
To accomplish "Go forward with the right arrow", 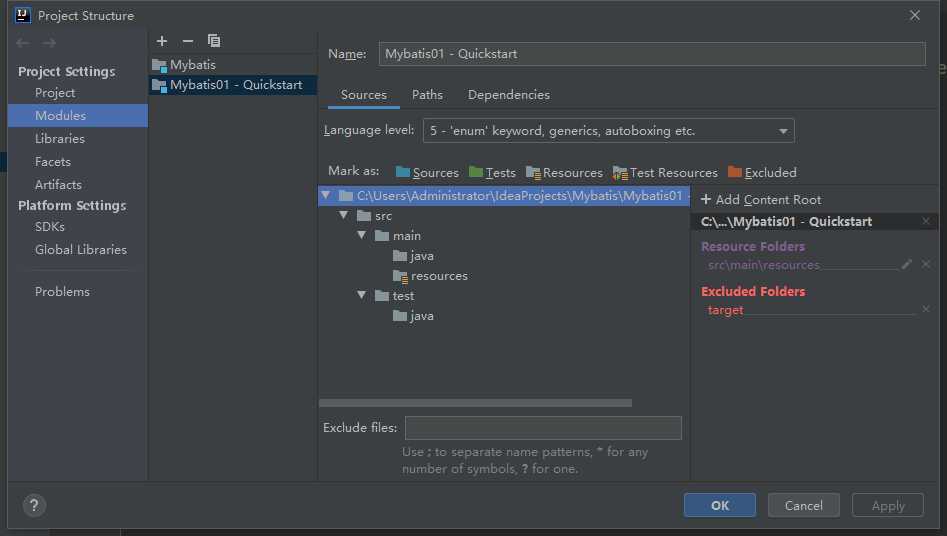I will pyautogui.click(x=50, y=43).
